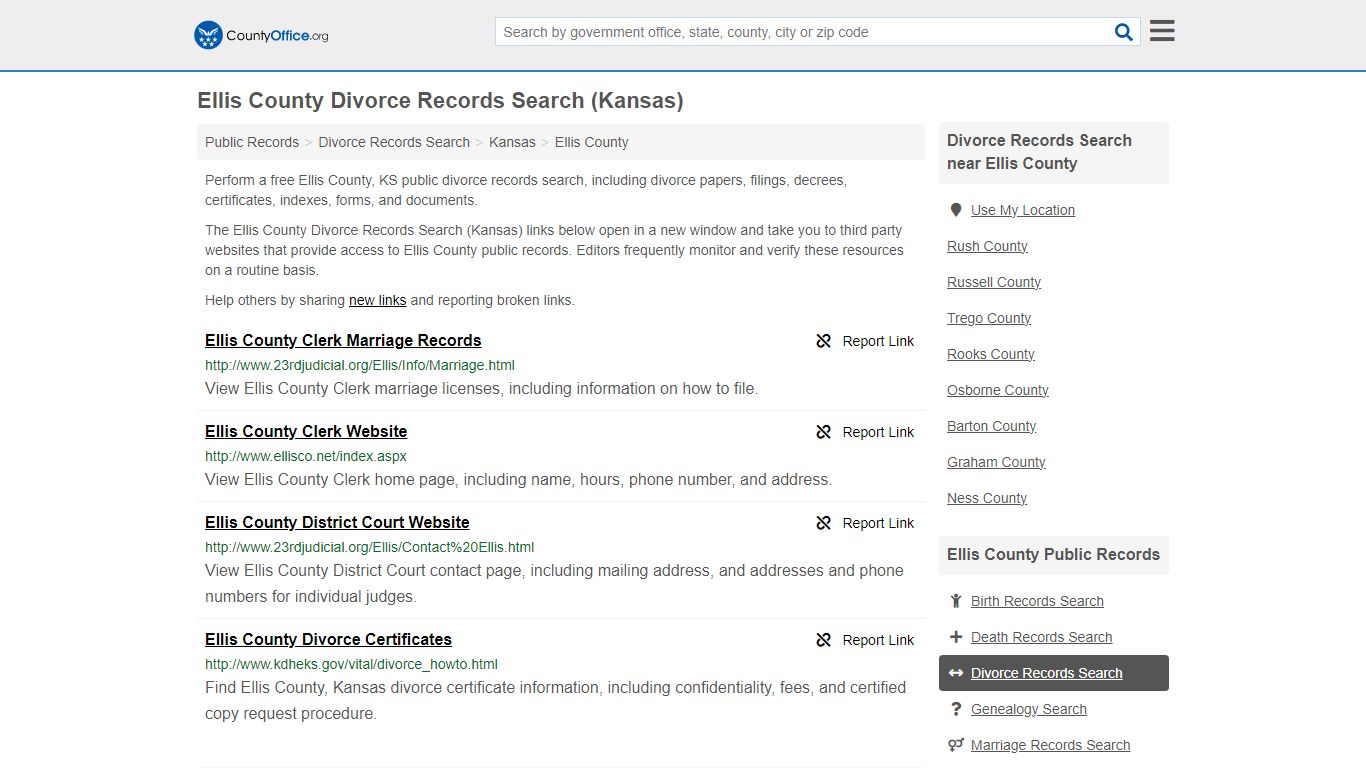Image resolution: width=1366 pixels, height=768 pixels.
Task: Open Birth Records Search
Action: 1037,601
